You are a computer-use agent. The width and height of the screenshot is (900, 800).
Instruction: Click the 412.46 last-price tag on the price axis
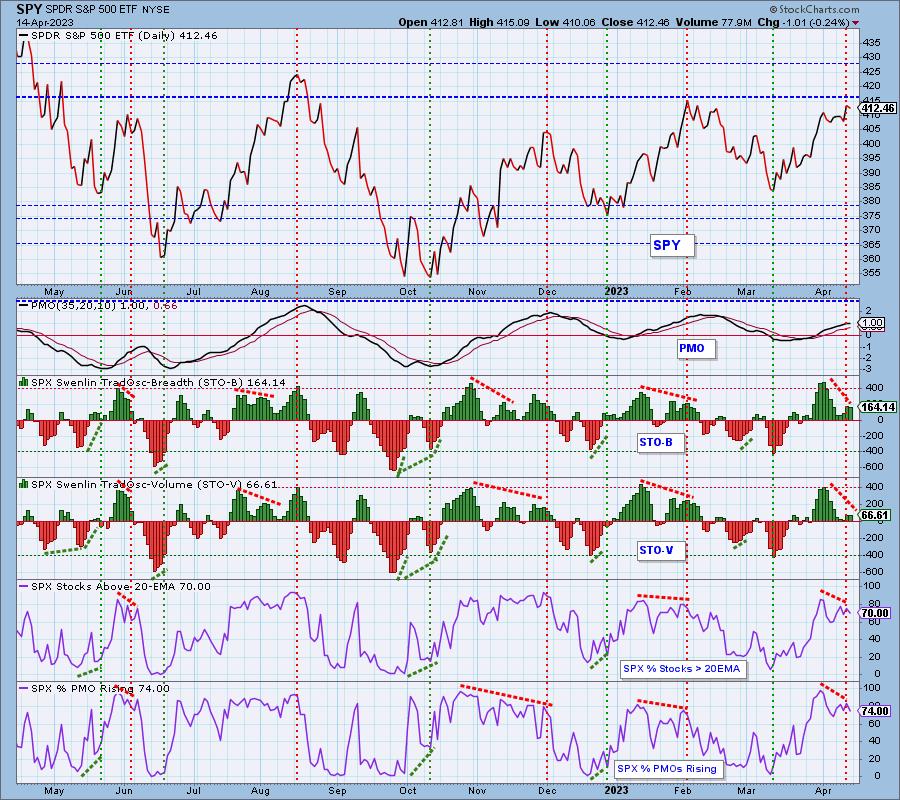(x=878, y=108)
